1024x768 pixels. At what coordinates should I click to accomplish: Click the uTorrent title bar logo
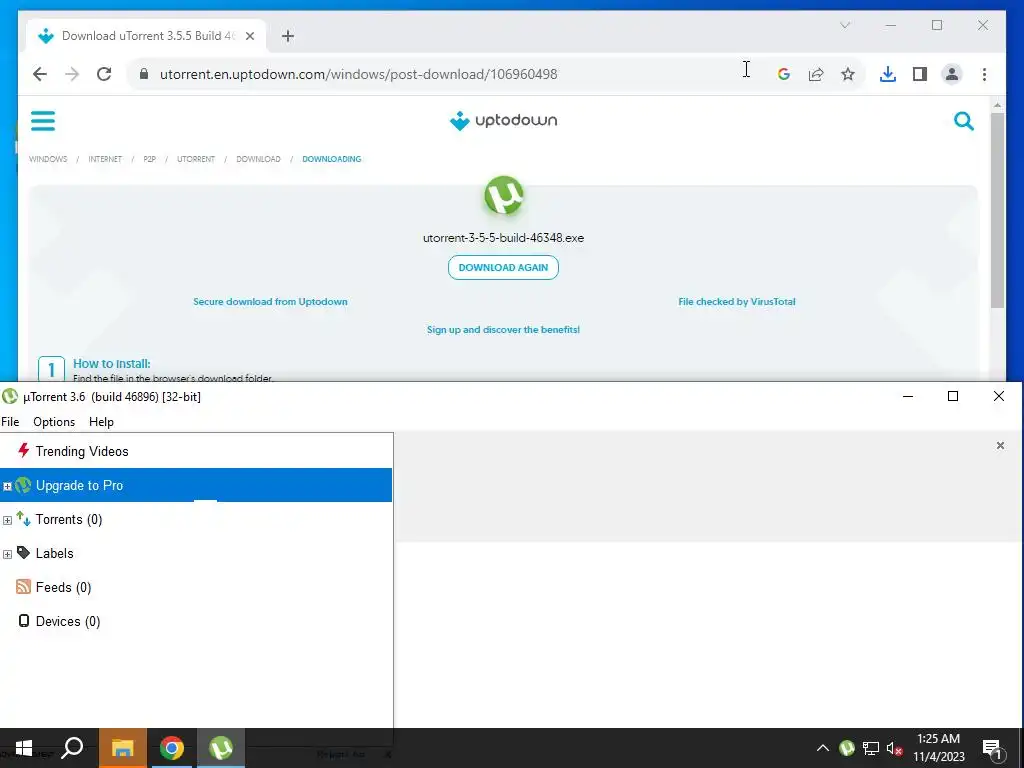(x=10, y=396)
